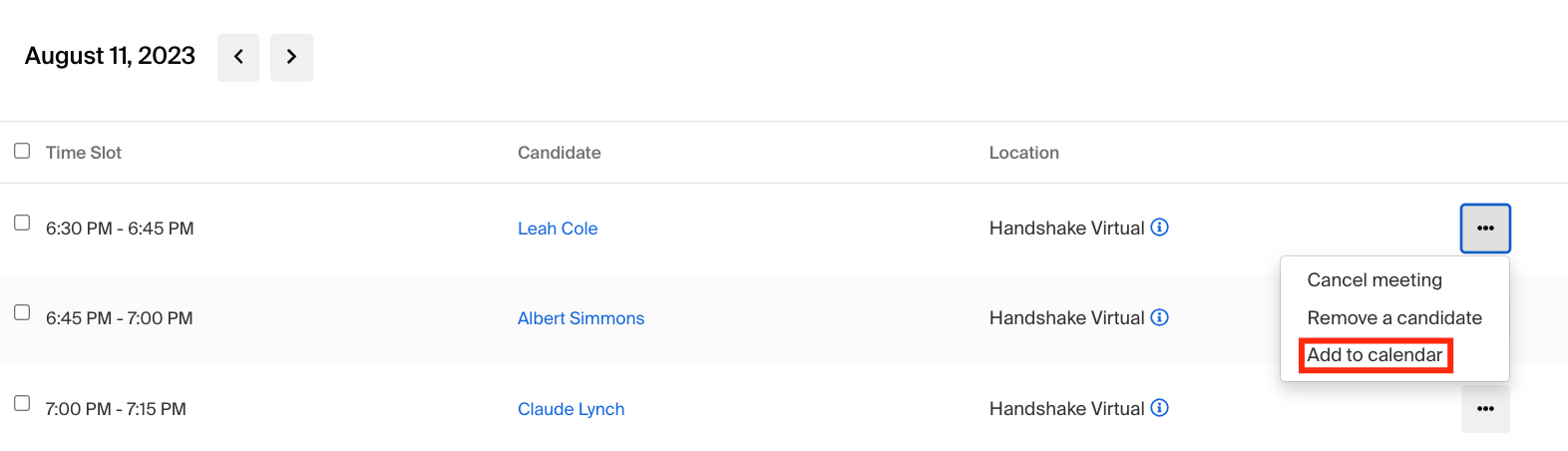1568x451 pixels.
Task: Select the 6:30 PM - 6:45 PM checkbox
Action: tap(22, 223)
